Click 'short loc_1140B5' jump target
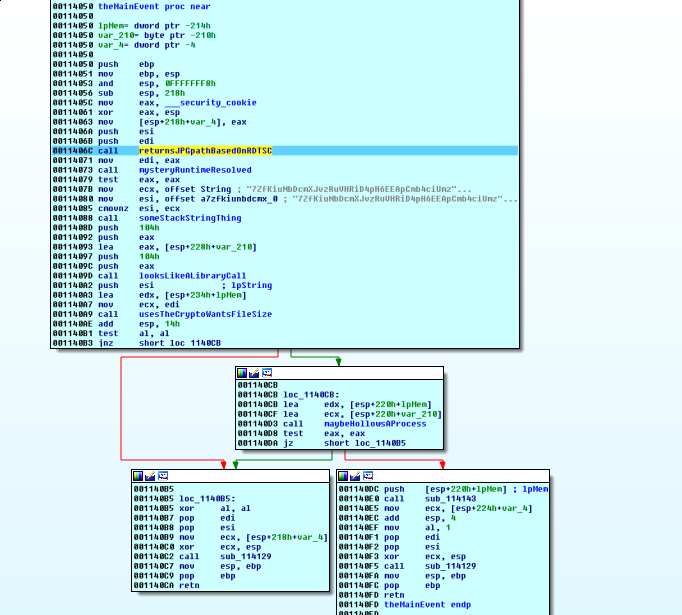Viewport: 682px width, 615px height. click(x=364, y=443)
